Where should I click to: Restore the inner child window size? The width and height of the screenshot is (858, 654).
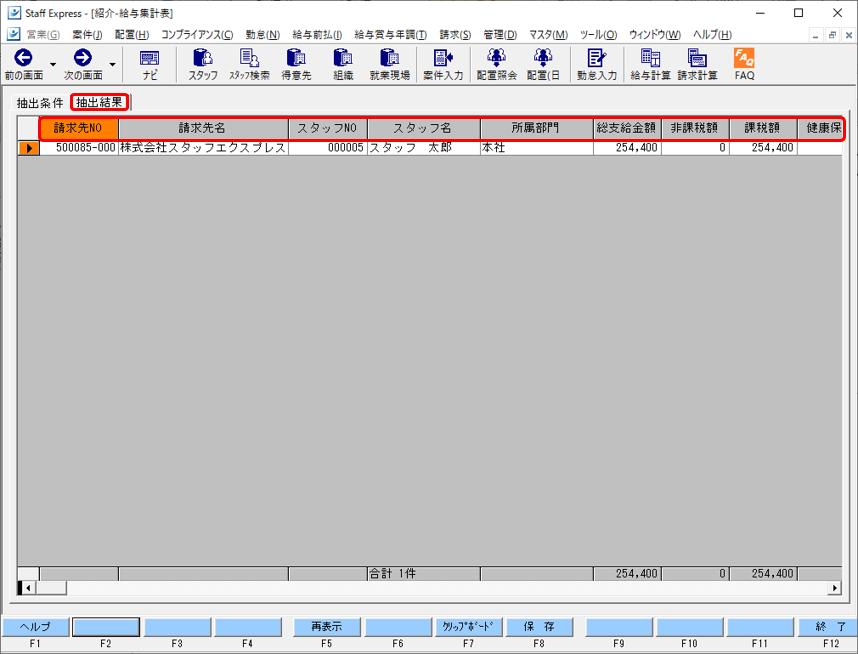tap(832, 35)
